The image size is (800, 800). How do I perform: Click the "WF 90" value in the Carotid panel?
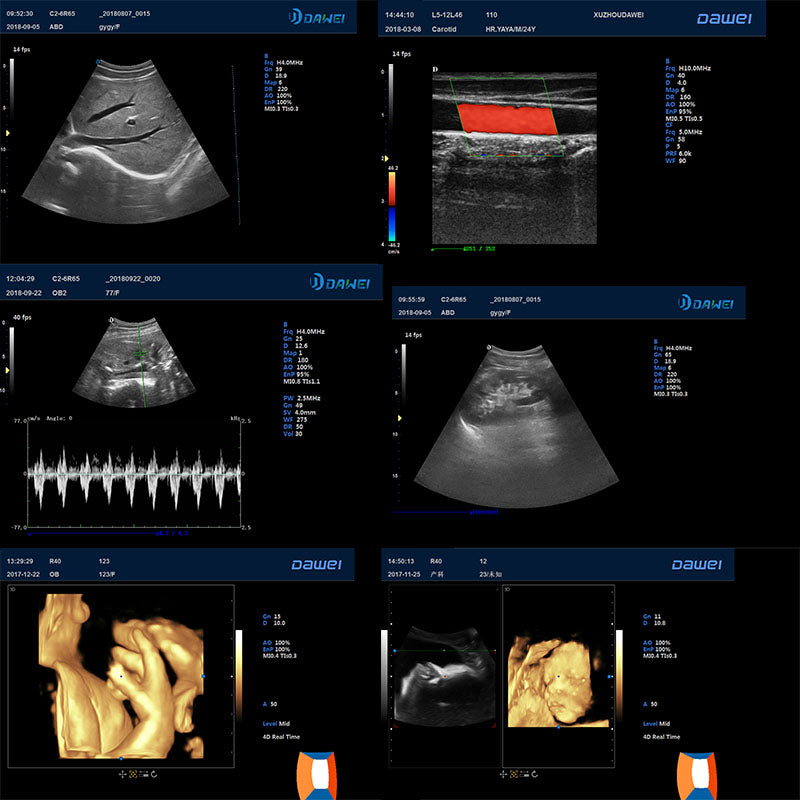(676, 161)
